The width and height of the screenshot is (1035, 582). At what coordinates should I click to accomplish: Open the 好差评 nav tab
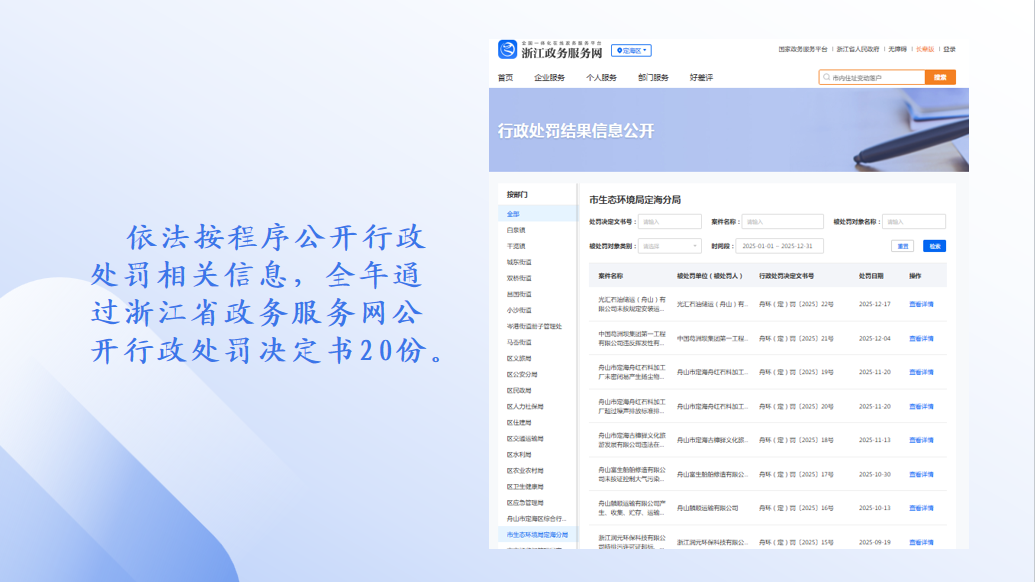point(701,77)
